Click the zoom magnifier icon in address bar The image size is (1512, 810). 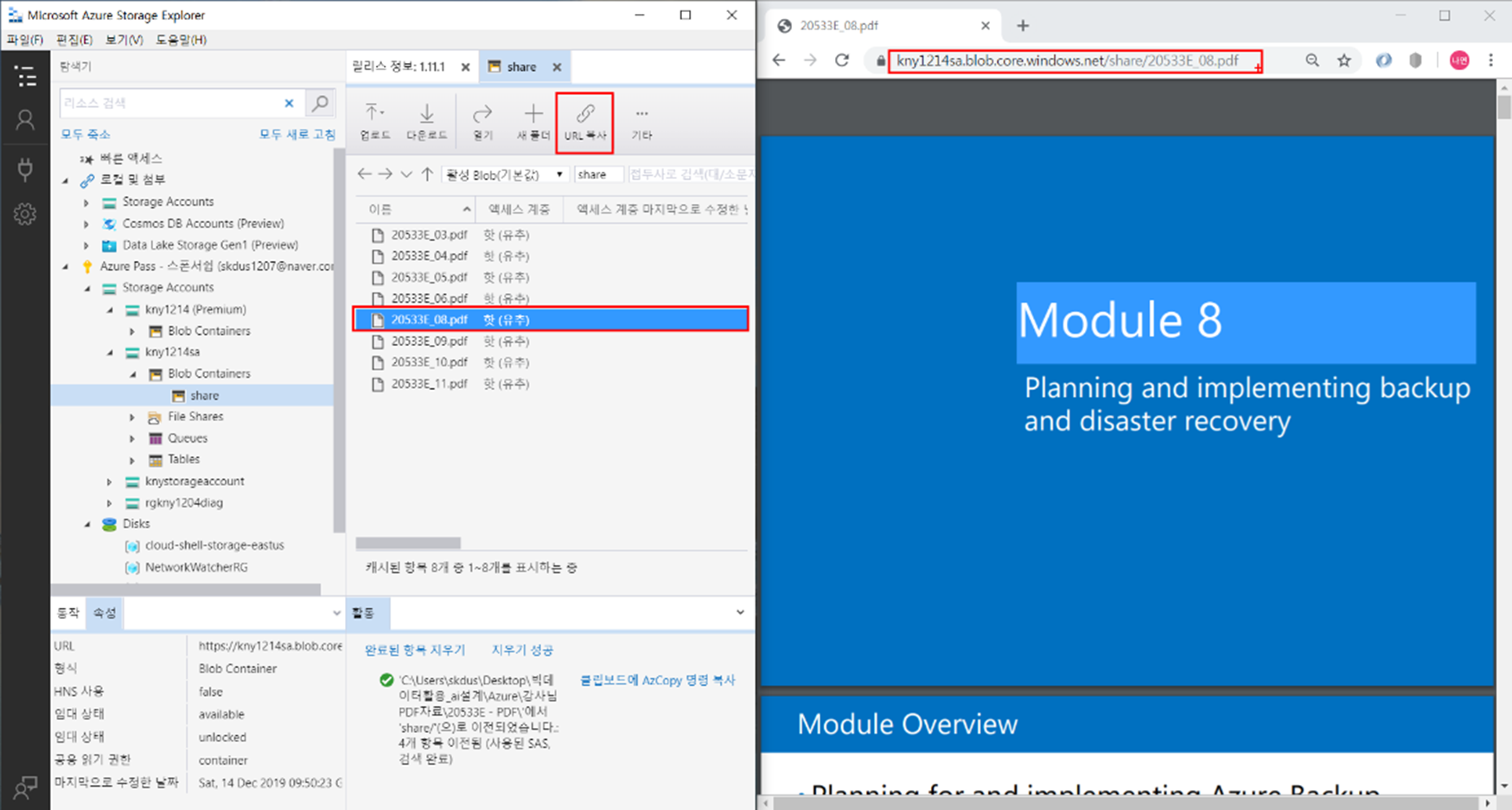point(1312,61)
